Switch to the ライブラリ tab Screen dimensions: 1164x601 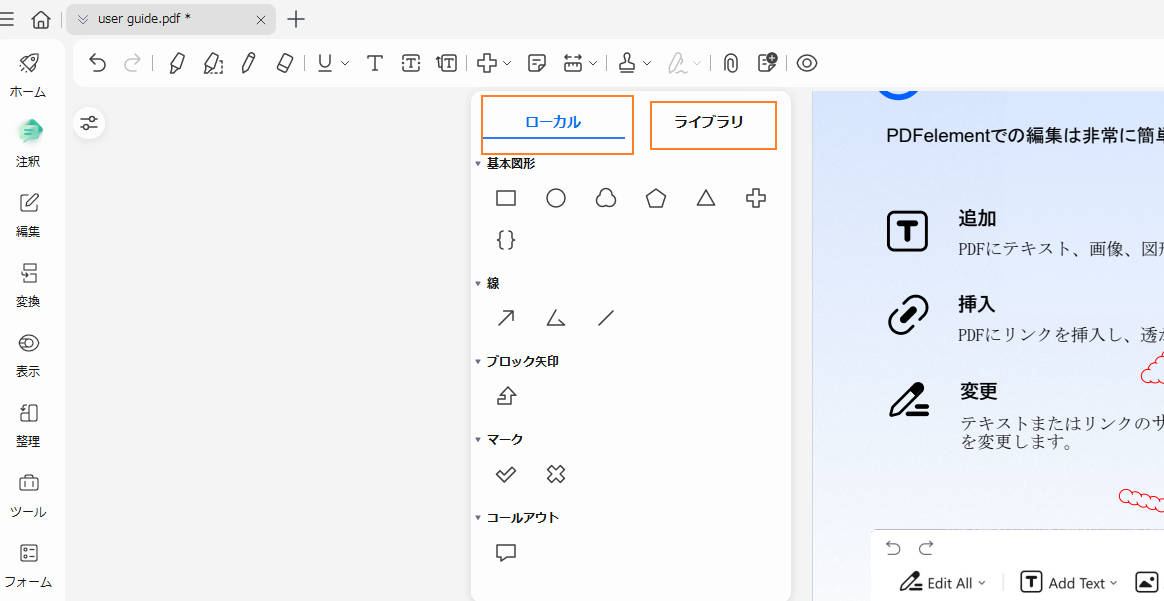(709, 123)
